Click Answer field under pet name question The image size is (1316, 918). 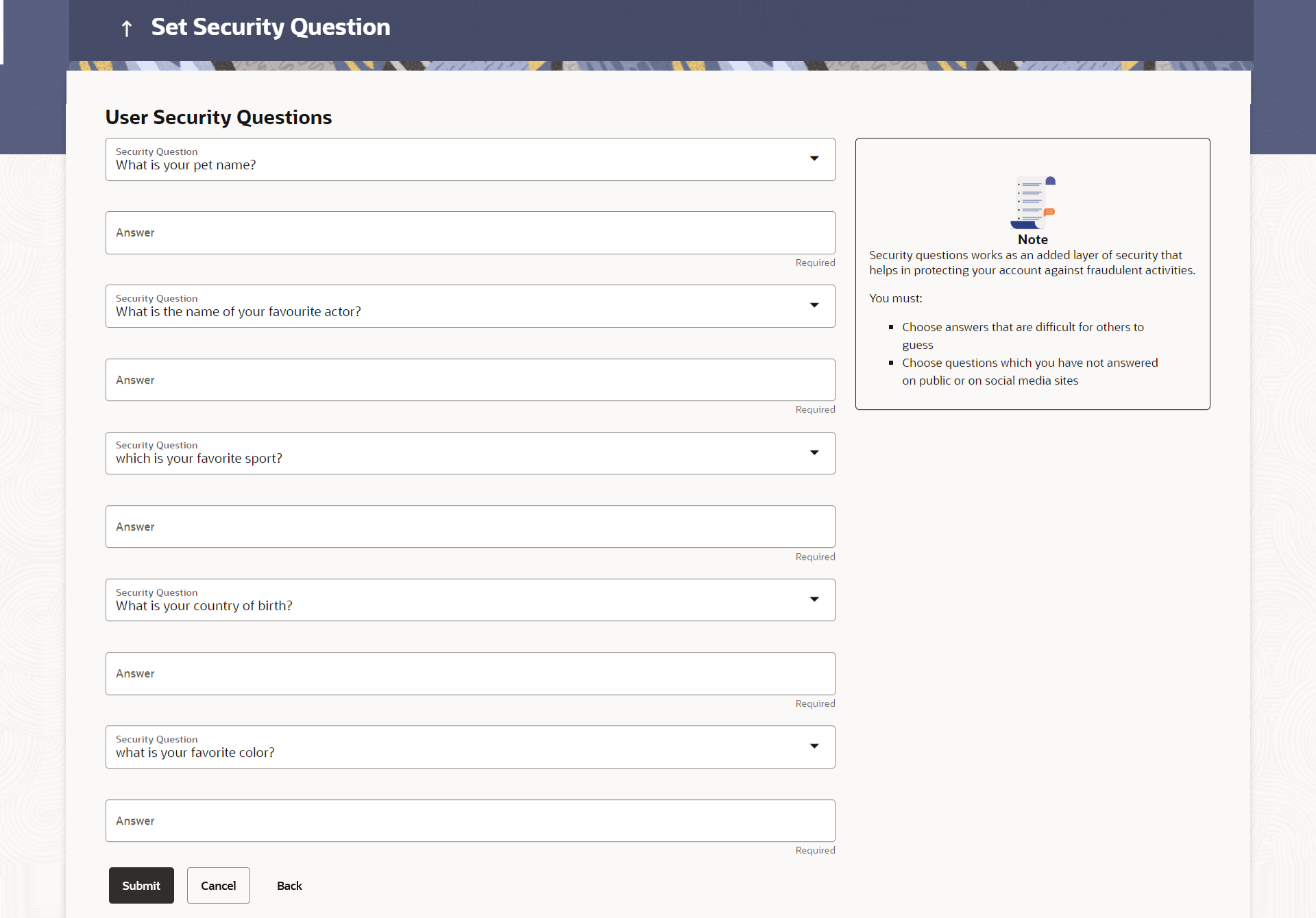coord(470,233)
